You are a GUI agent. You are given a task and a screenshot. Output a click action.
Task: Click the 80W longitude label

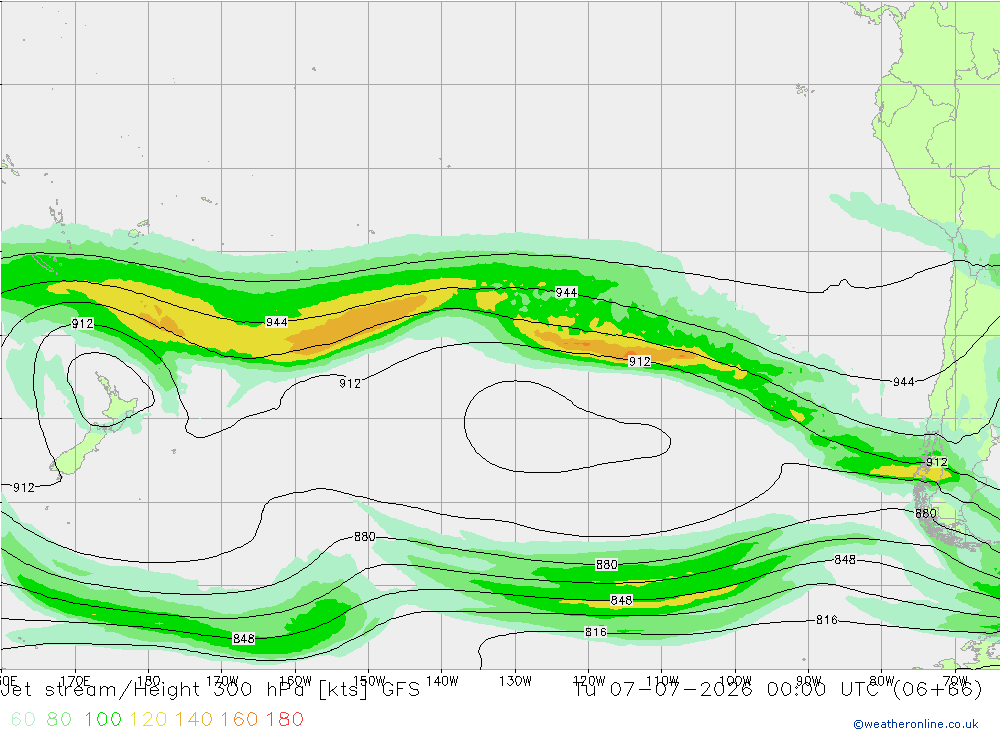pos(882,681)
